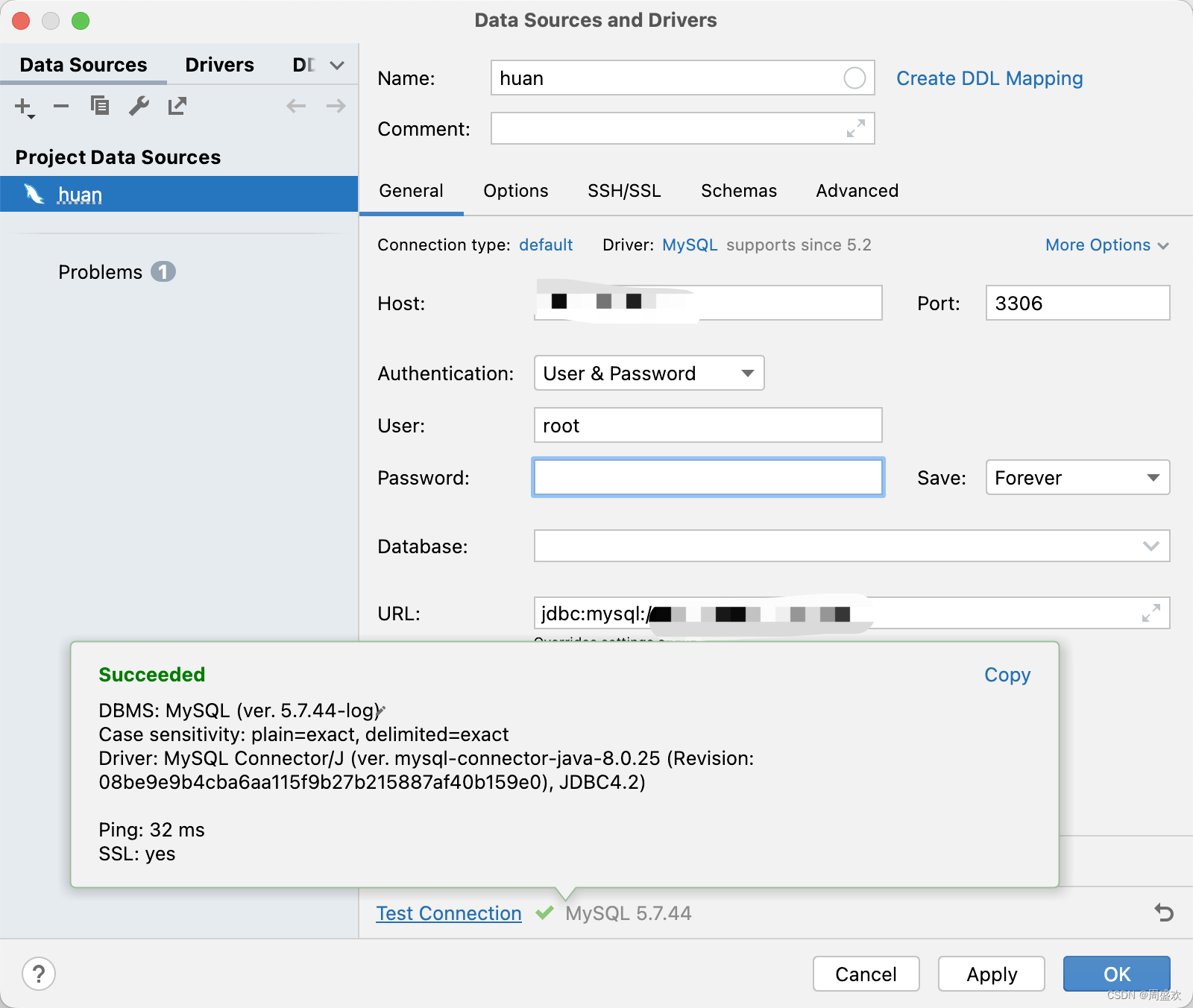Remove the selected data source
Image resolution: width=1193 pixels, height=1008 pixels.
(61, 106)
